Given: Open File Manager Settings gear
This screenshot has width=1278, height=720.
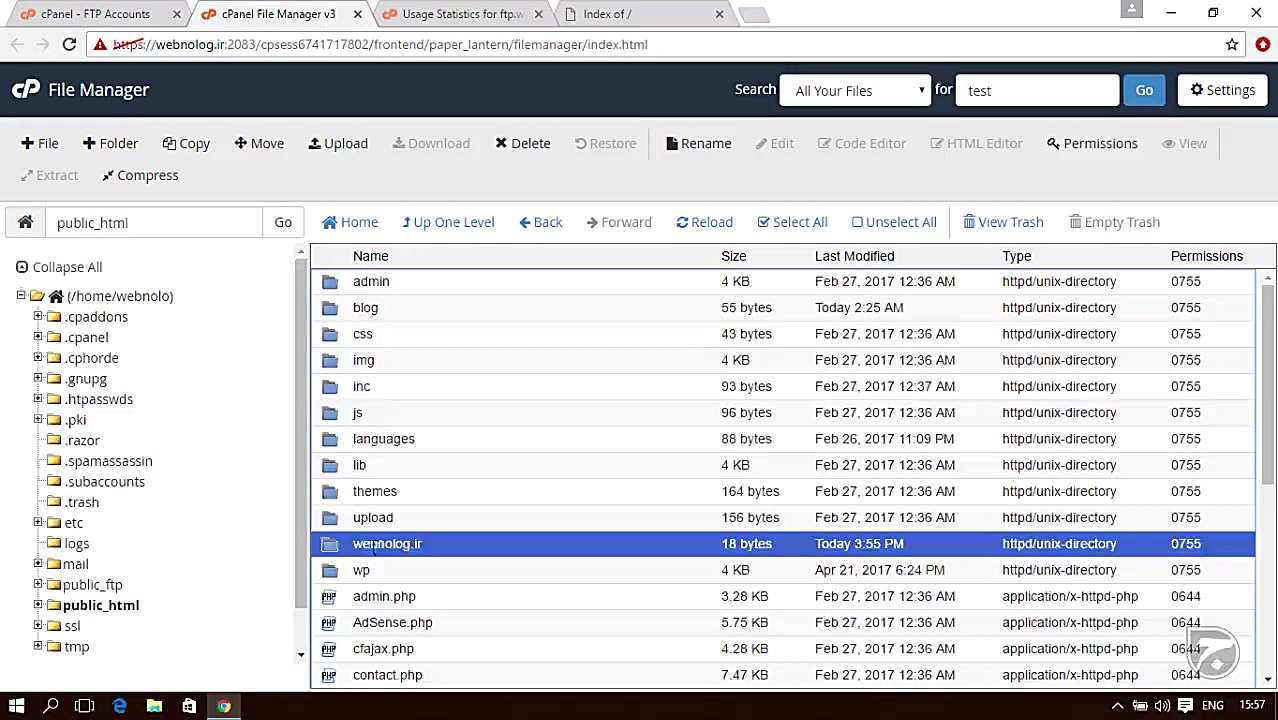Looking at the screenshot, I should tap(1222, 89).
